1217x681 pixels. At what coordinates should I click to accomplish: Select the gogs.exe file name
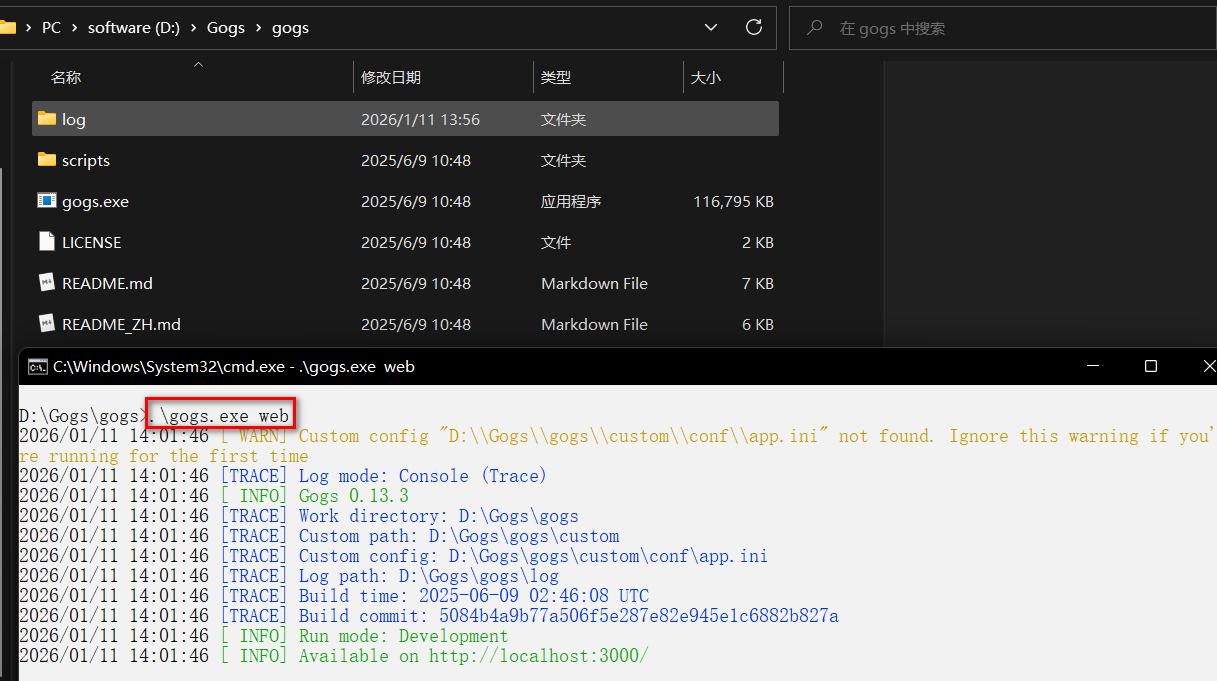pyautogui.click(x=95, y=201)
